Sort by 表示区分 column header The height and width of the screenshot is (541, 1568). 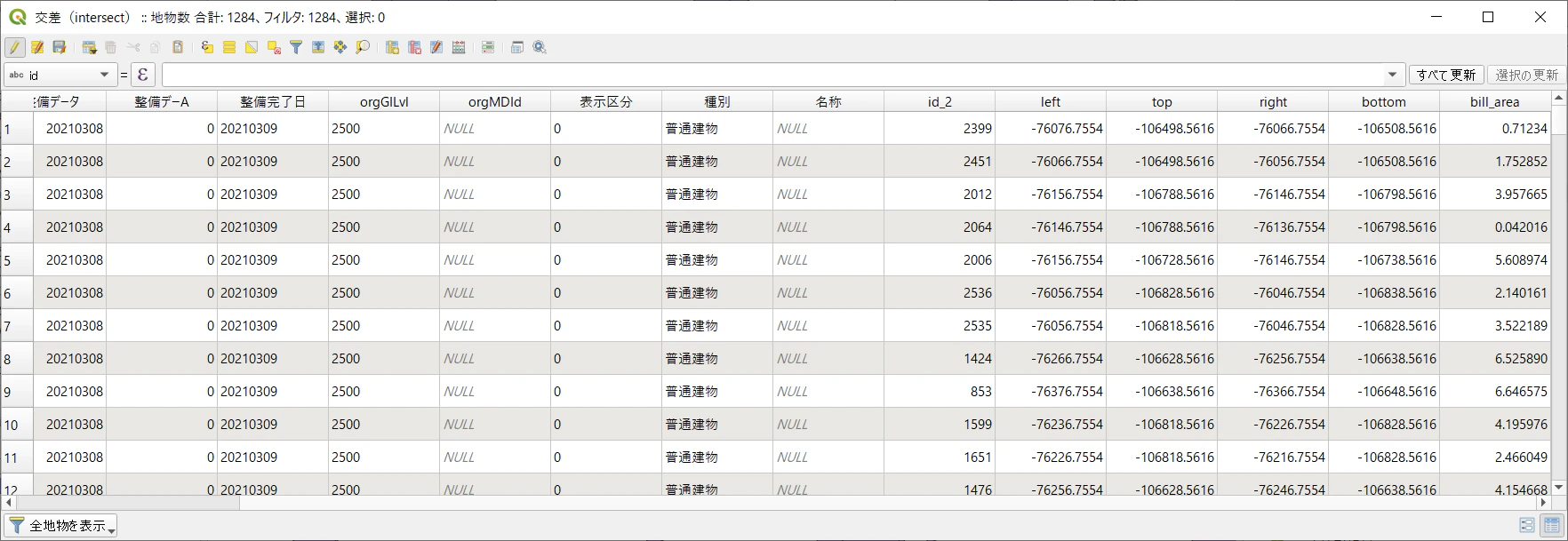coord(606,101)
